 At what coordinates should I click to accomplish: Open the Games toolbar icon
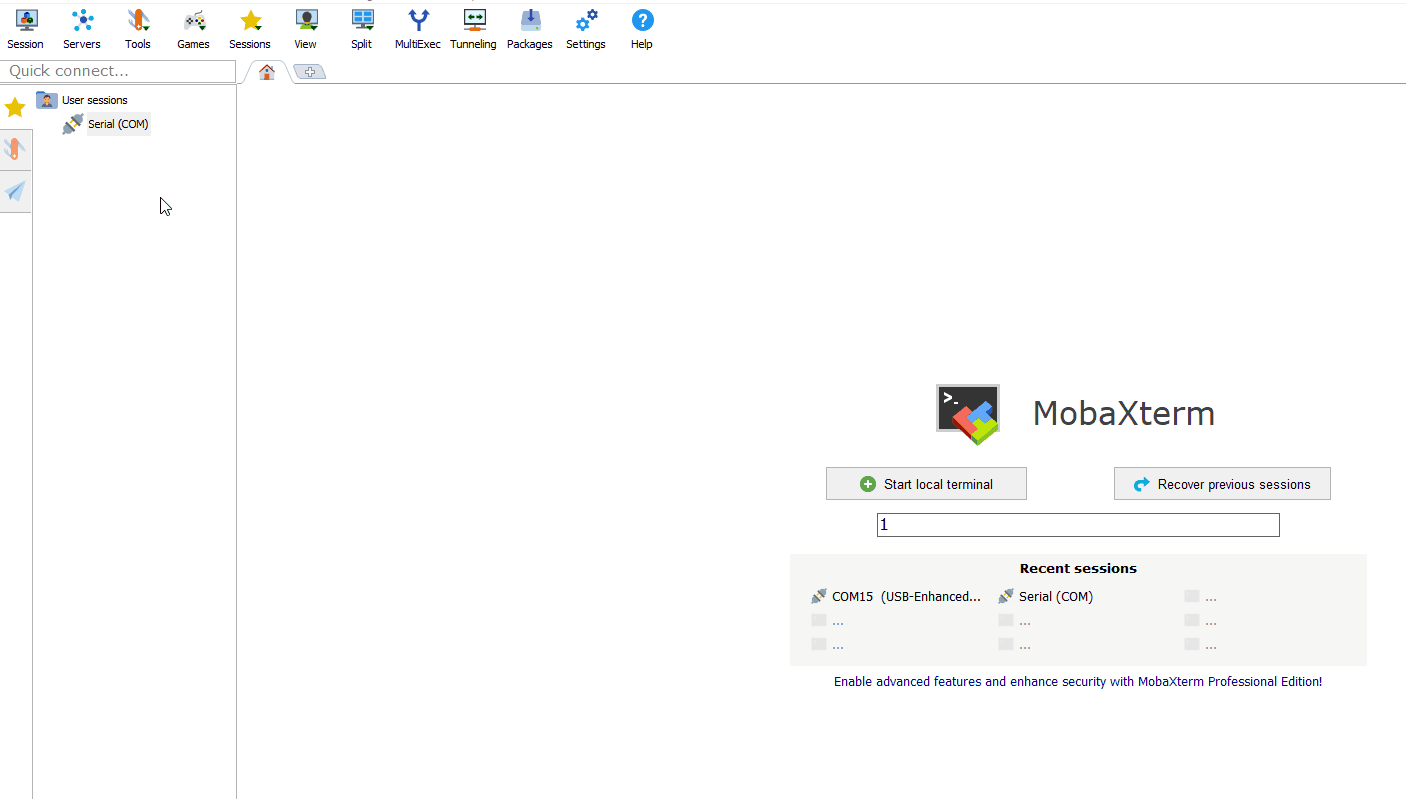tap(193, 29)
